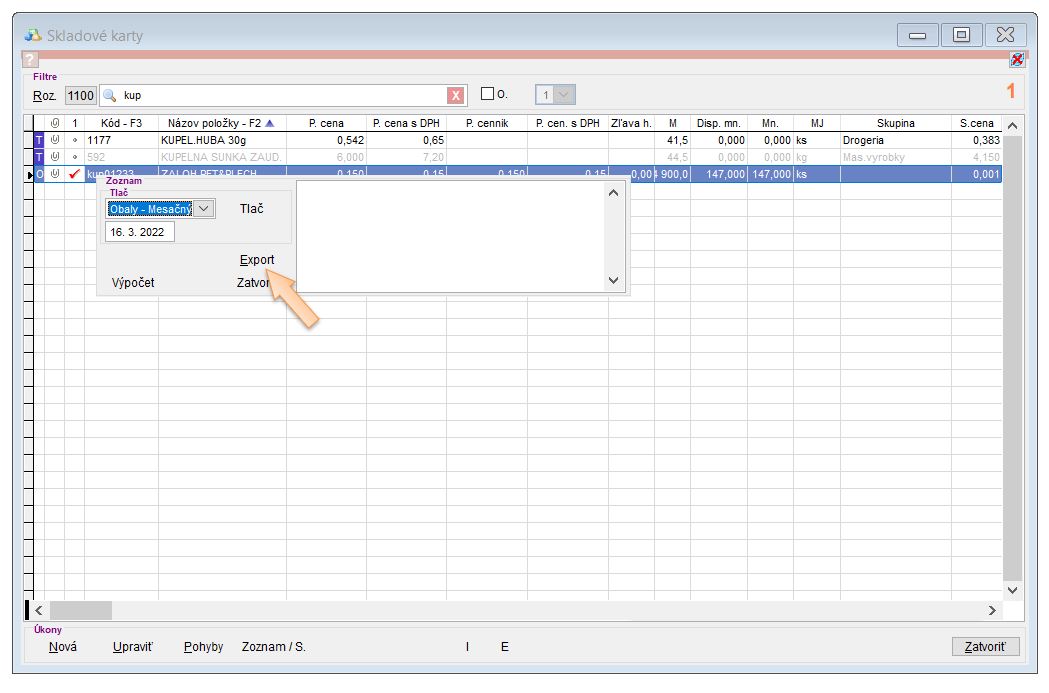1049x693 pixels.
Task: Click the date field '16. 3. 2022'
Action: point(140,232)
